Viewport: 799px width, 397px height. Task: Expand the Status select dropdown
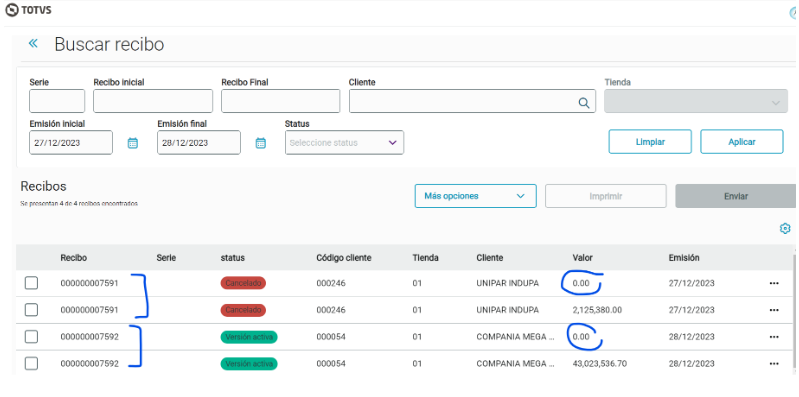(344, 143)
